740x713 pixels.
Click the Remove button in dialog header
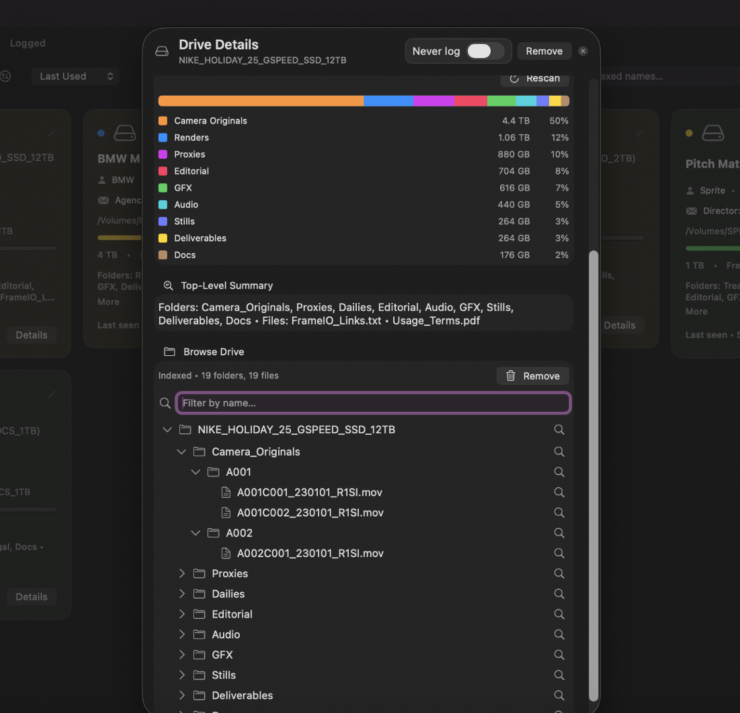[544, 51]
